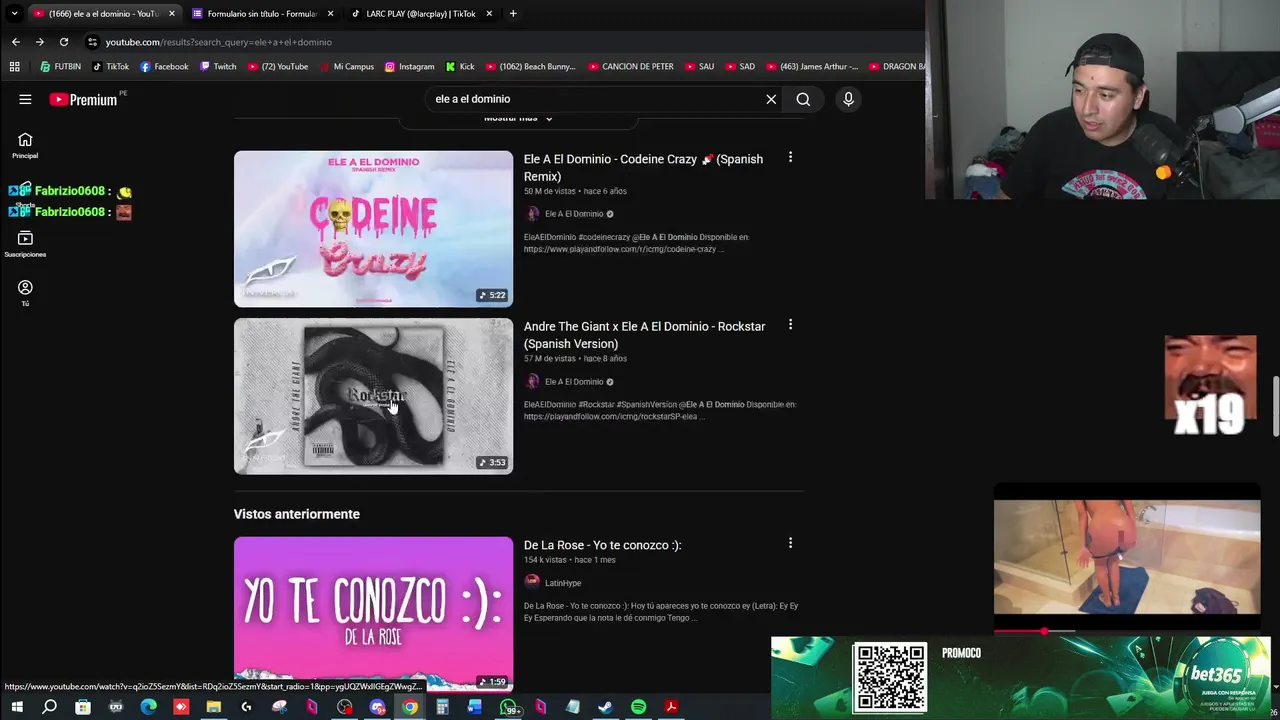
Task: Open Codeine Crazy Spanish Remix video title
Action: (643, 167)
